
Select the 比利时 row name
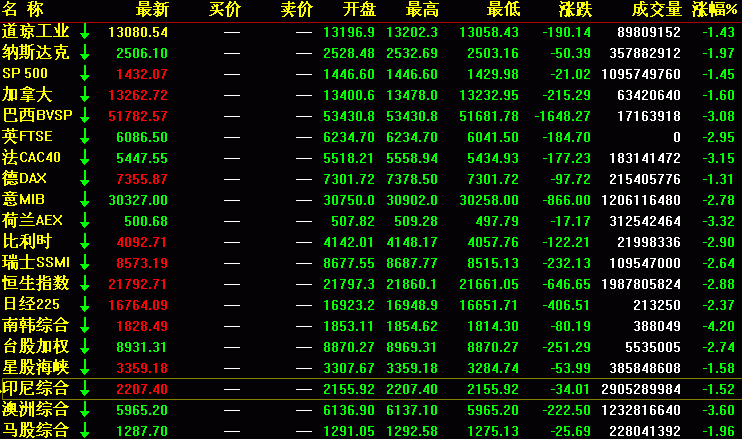tap(27, 241)
